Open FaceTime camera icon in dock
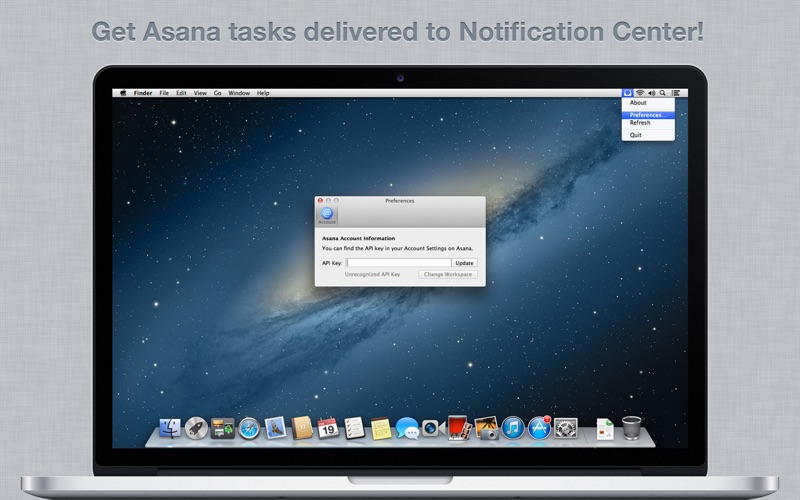The image size is (800, 500). tap(433, 428)
